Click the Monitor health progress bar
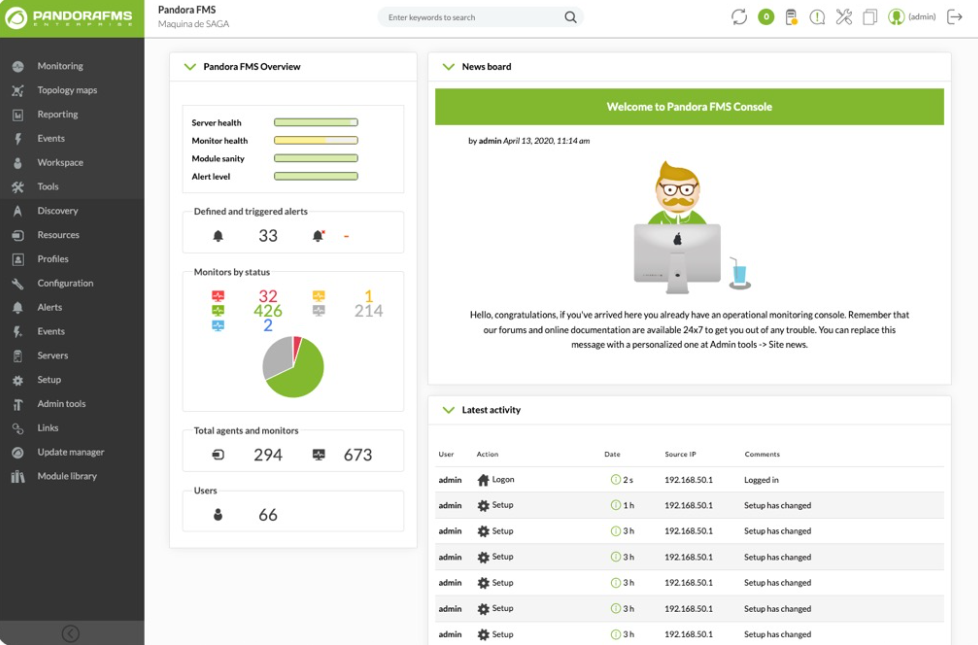The width and height of the screenshot is (978, 645). point(316,140)
